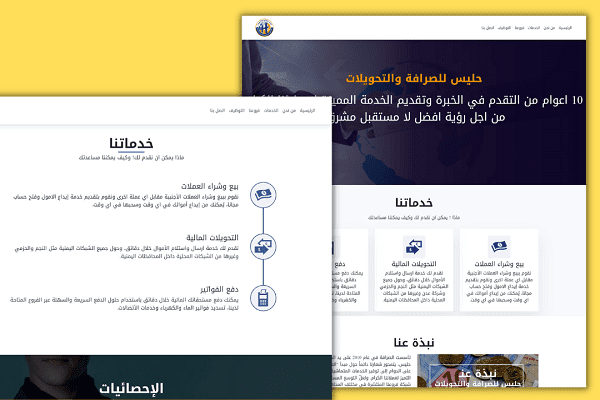Open فروعنا in the front page navbar
Image resolution: width=600 pixels, height=400 pixels.
tap(253, 110)
